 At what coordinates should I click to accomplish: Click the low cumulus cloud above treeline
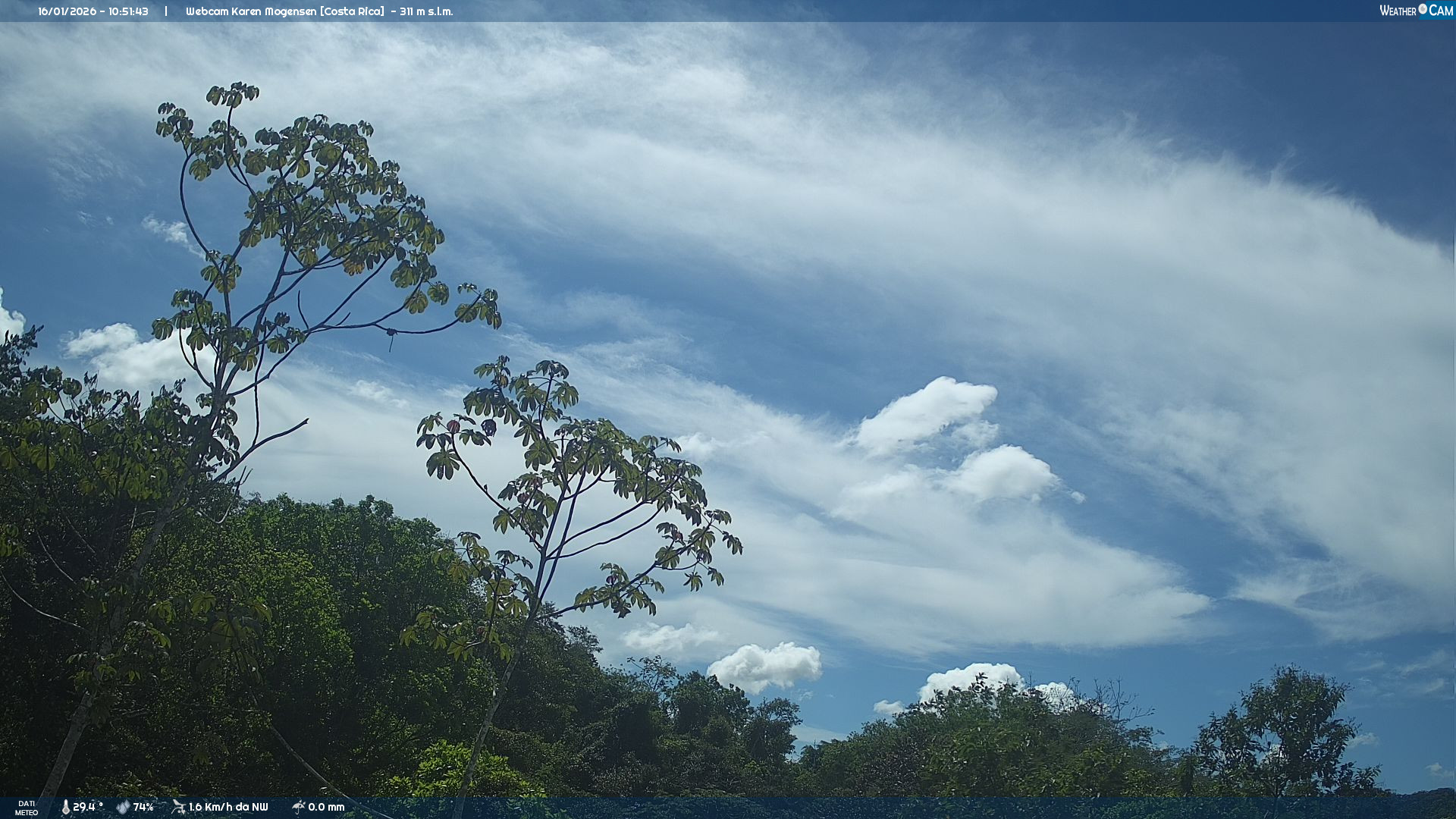coord(766,666)
